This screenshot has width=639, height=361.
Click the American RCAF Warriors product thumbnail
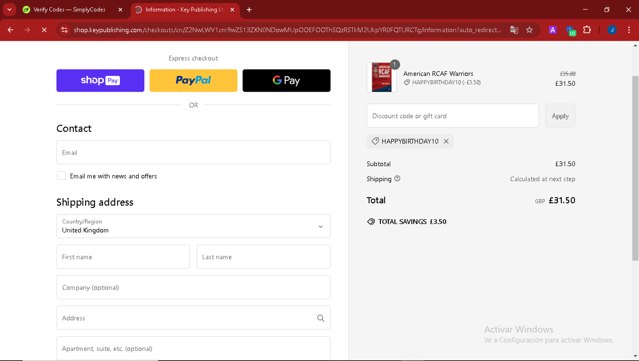(381, 77)
